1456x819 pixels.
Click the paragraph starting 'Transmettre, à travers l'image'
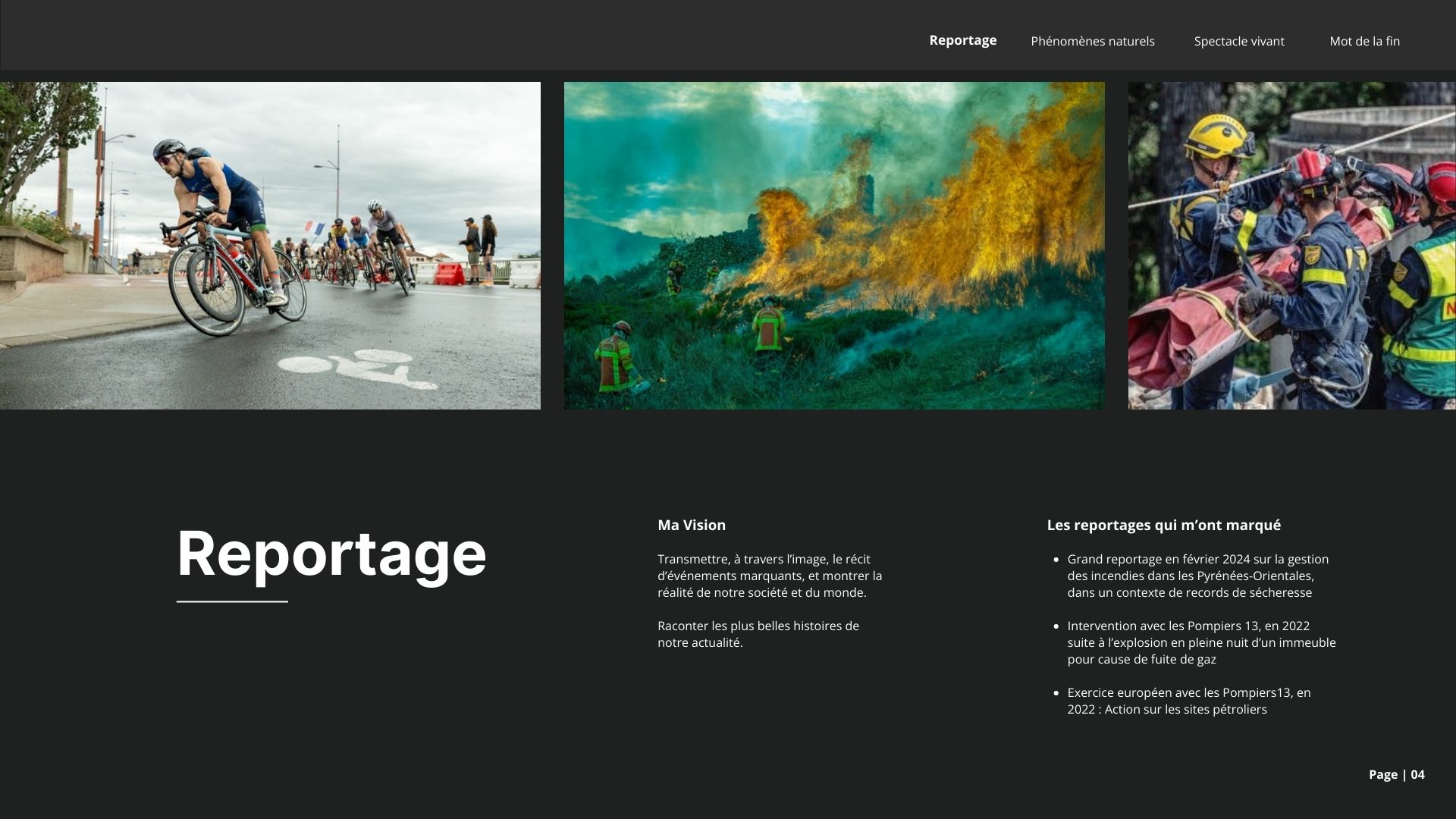pos(770,576)
